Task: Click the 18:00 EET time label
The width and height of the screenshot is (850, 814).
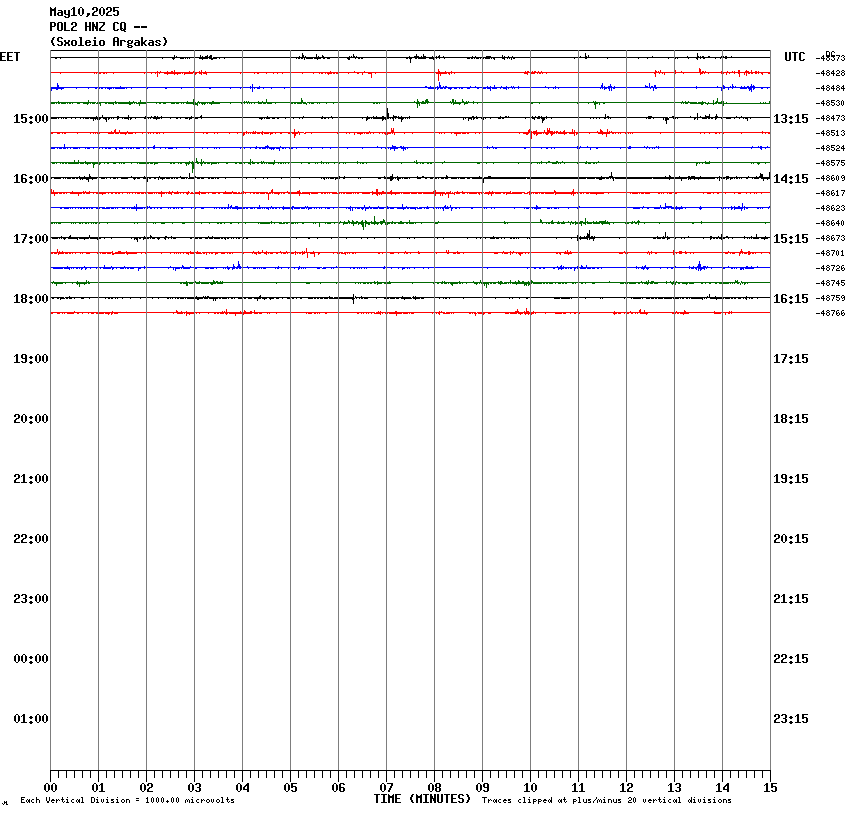Action: click(31, 299)
